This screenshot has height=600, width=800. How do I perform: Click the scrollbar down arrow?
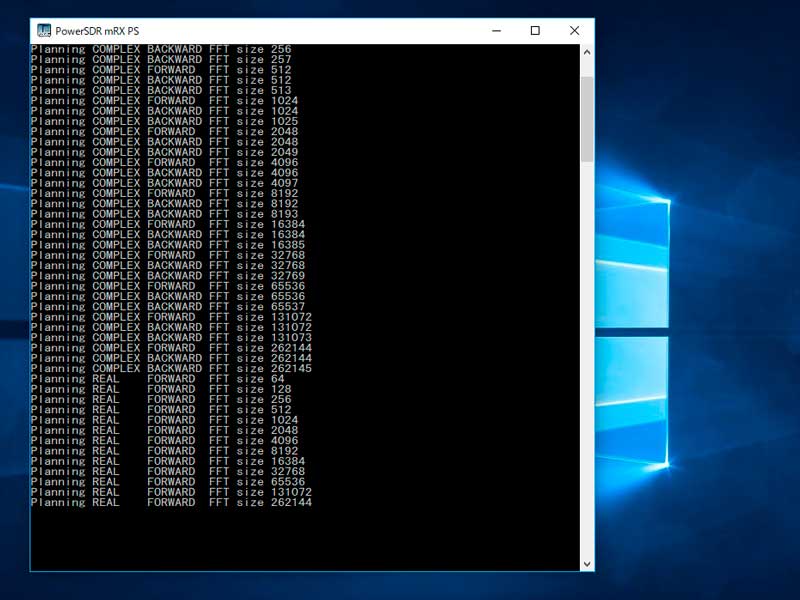tap(587, 564)
